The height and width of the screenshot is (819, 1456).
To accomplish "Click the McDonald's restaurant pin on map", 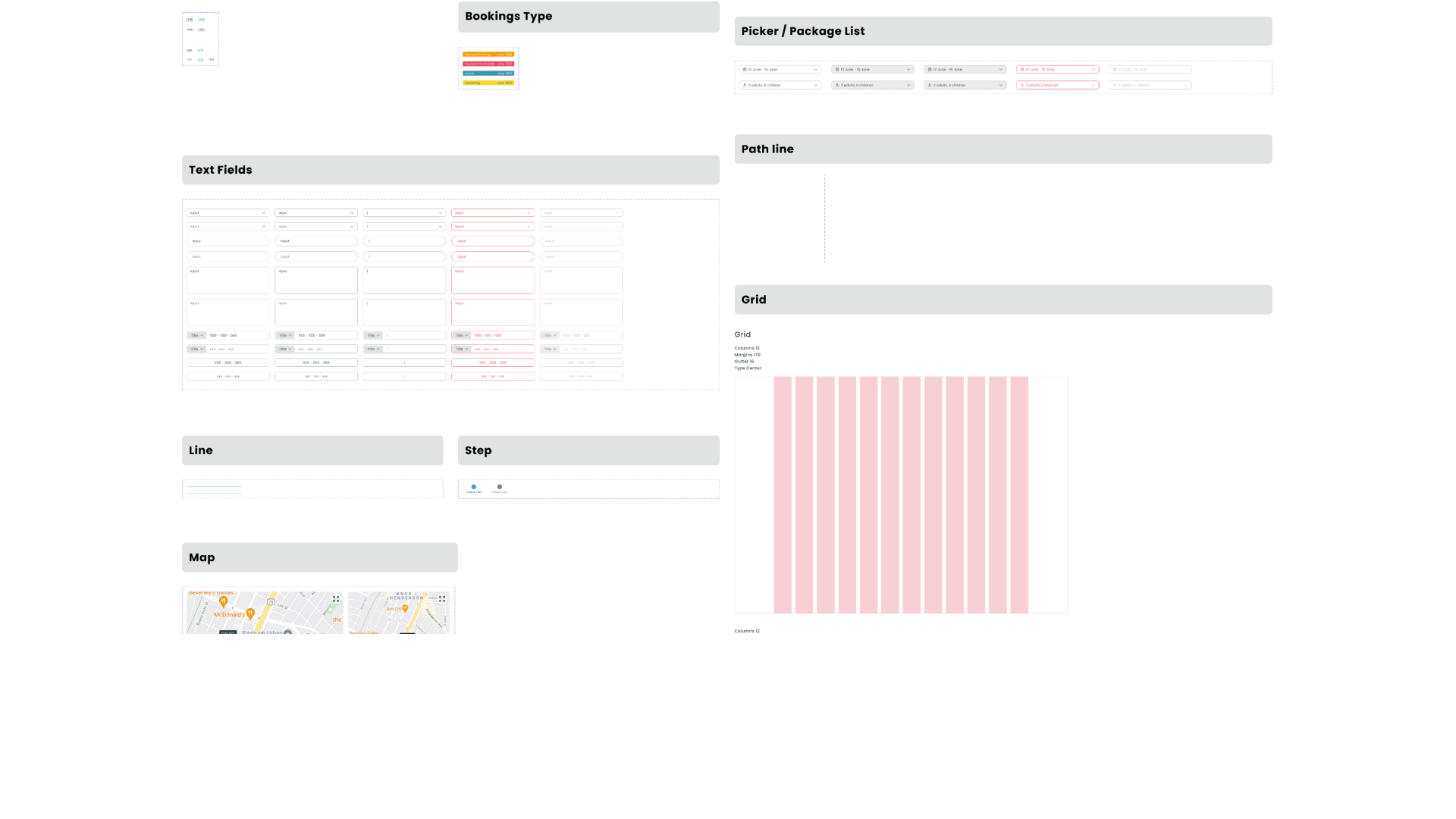I will 250,613.
